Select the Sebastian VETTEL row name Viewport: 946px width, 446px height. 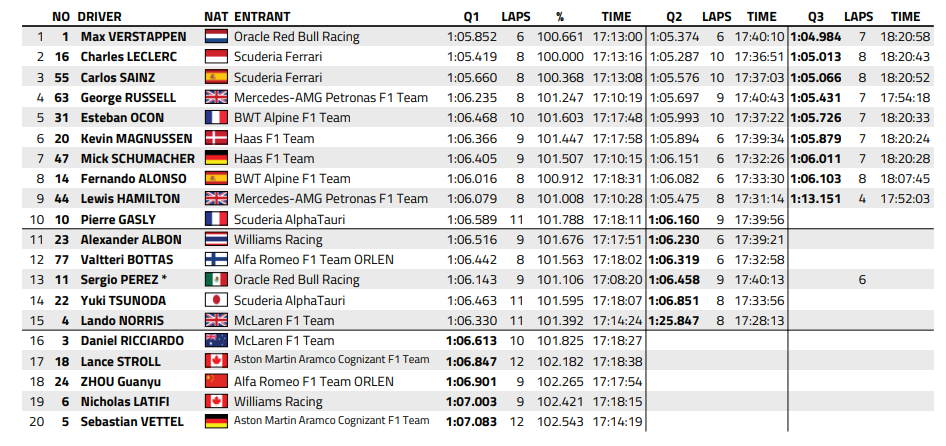[132, 422]
